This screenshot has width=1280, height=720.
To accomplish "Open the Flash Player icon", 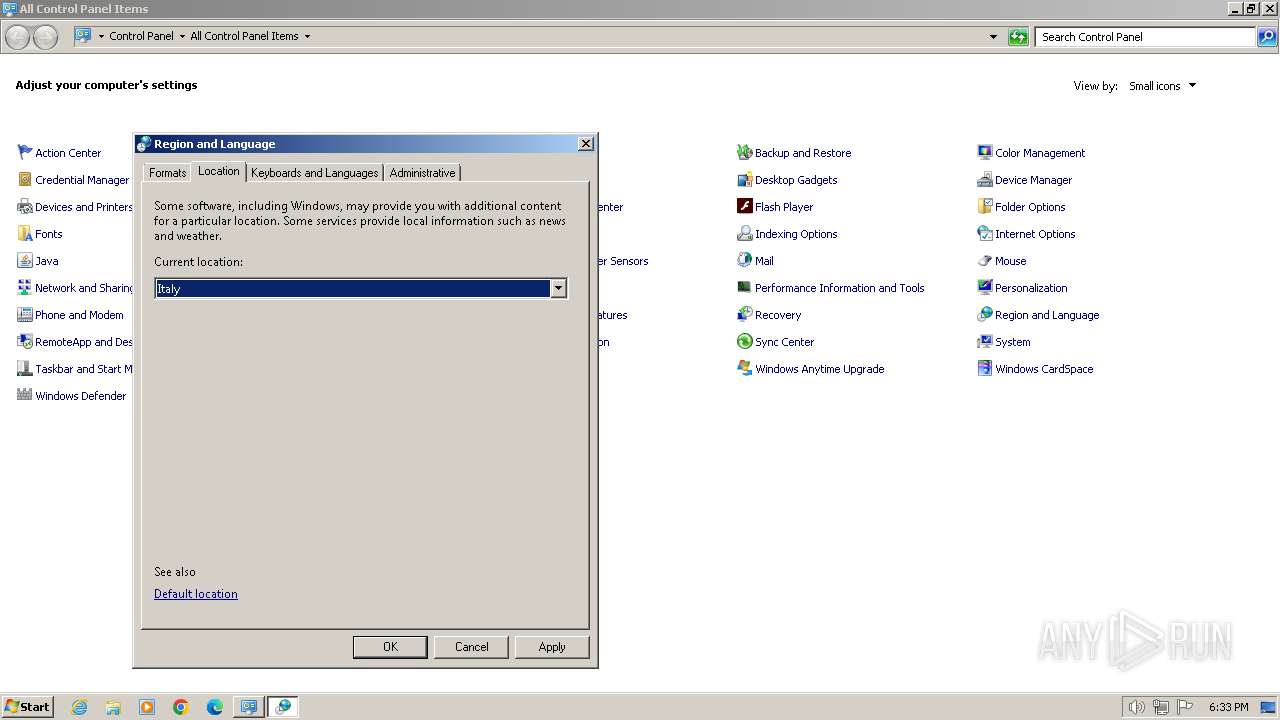I will [744, 206].
